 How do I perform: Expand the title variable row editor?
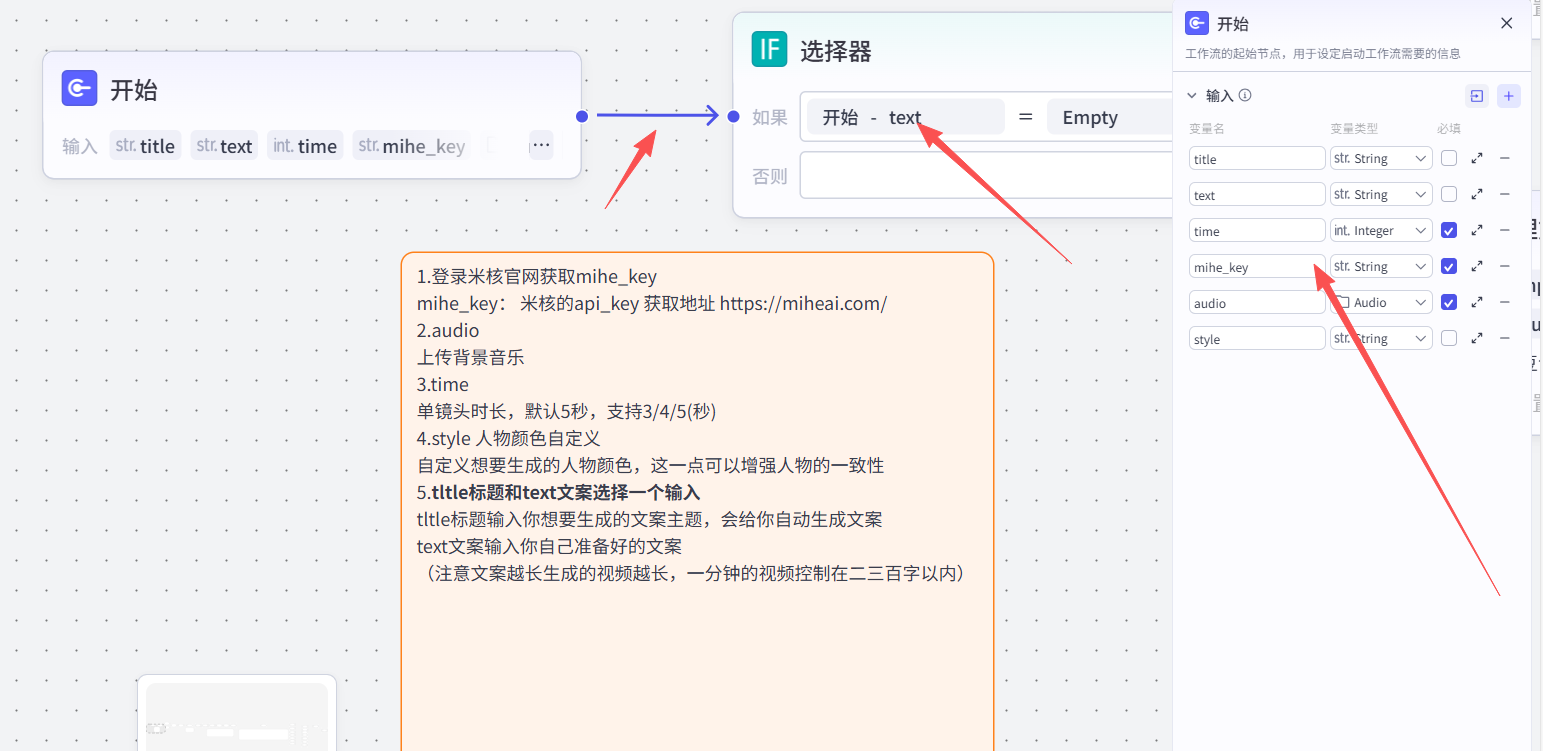(x=1477, y=158)
